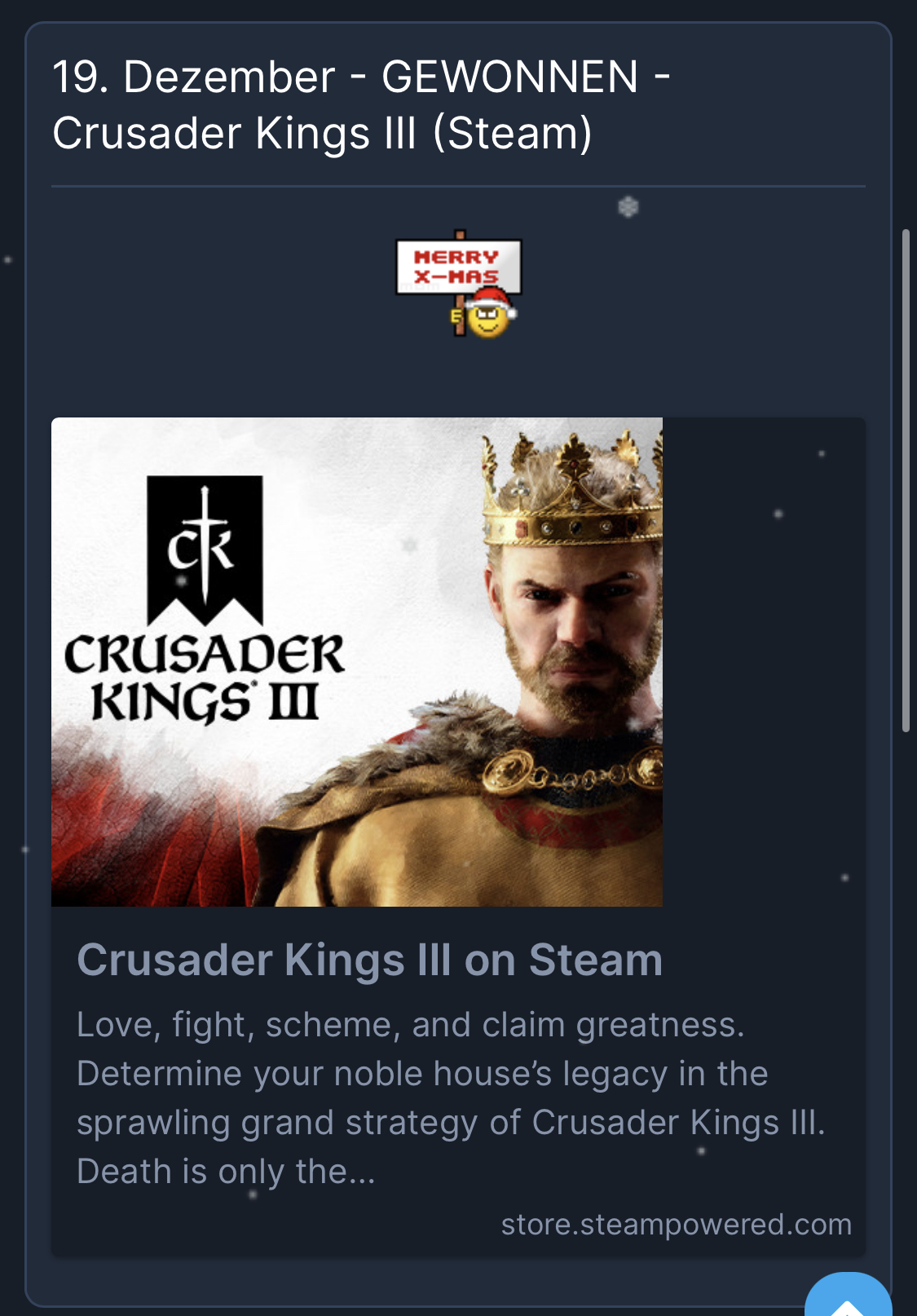917x1316 pixels.
Task: Click the Crusader Kings III wordmark in image
Action: (x=204, y=678)
